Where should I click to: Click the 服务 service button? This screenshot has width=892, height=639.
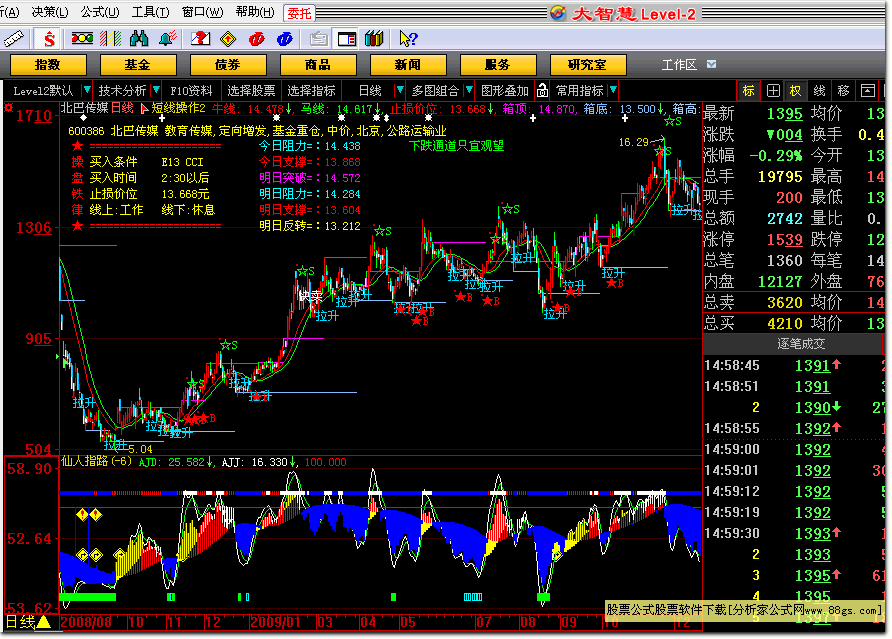[498, 64]
